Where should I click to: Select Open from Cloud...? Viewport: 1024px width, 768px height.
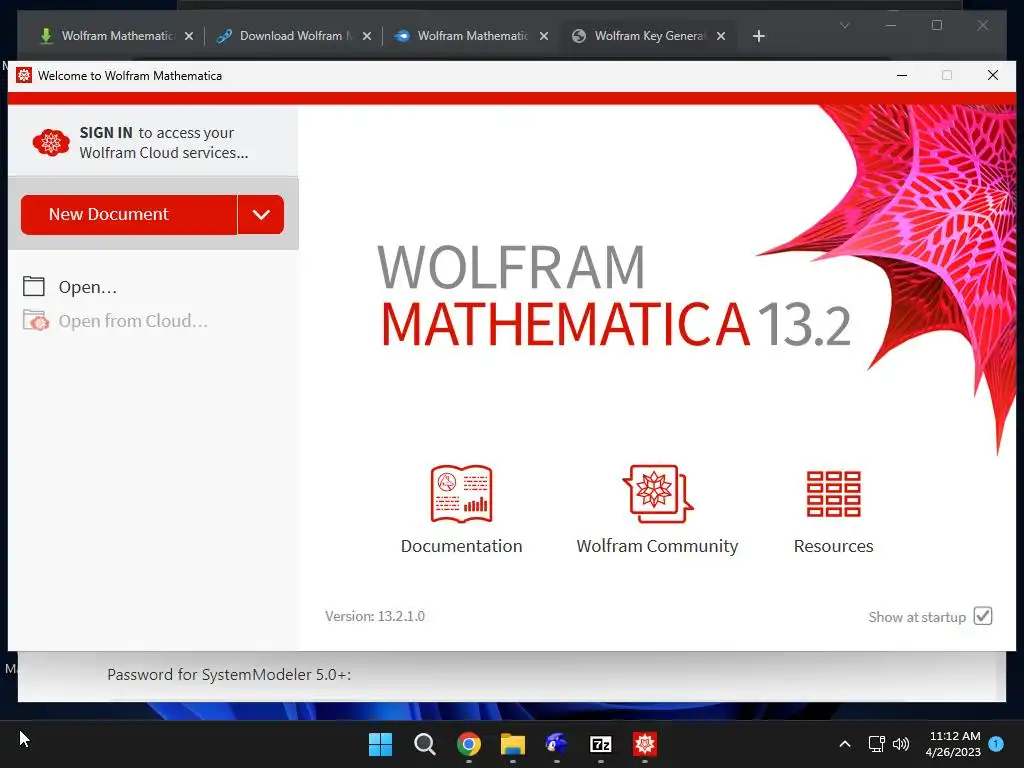[x=133, y=321]
